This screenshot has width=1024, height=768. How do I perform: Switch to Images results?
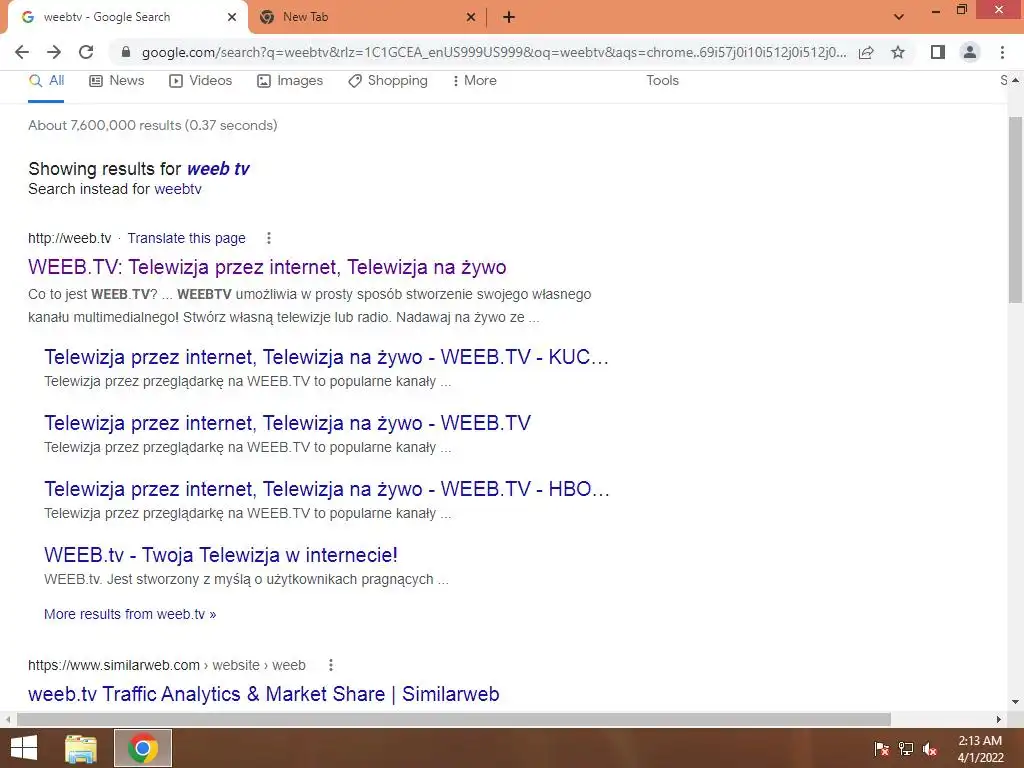point(290,80)
